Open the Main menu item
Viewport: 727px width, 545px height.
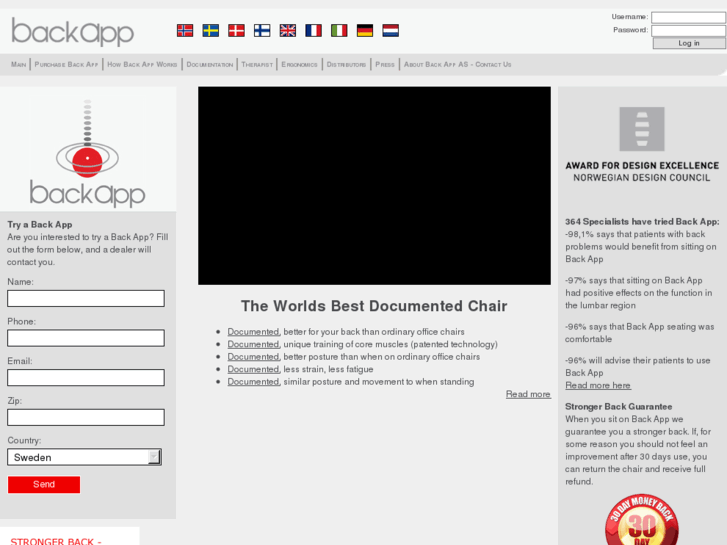(x=19, y=64)
